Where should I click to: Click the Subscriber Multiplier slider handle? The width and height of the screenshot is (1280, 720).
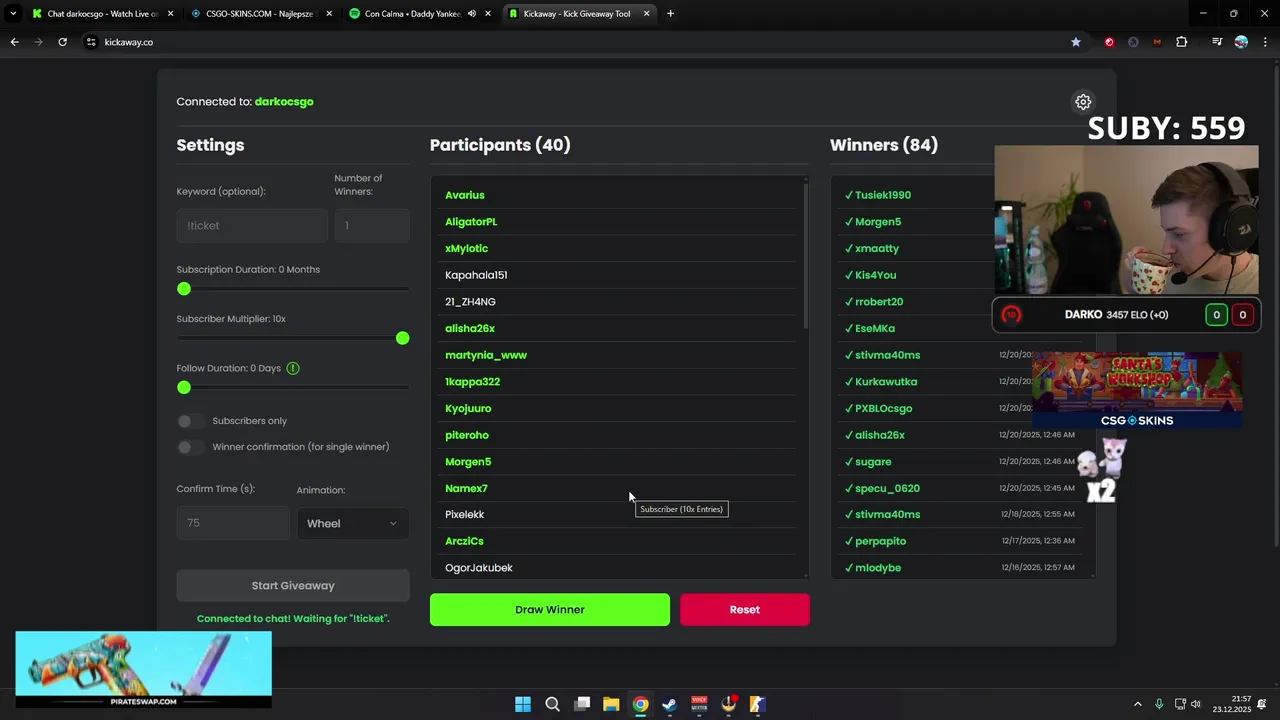click(x=403, y=338)
